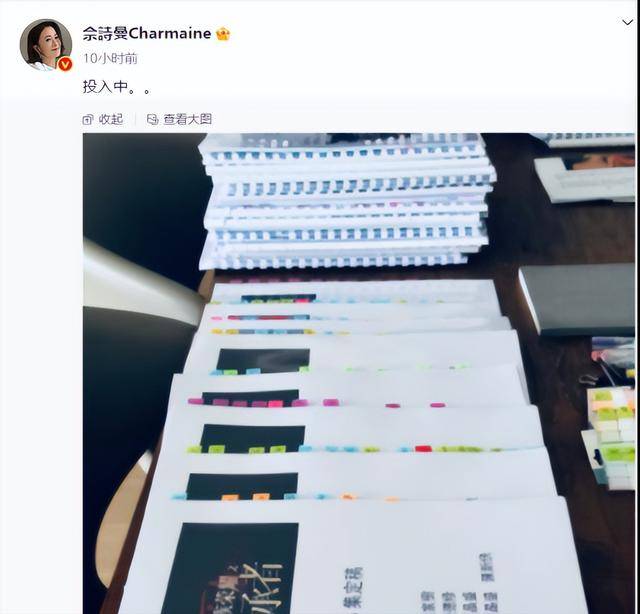Click the gray book on the desk
This screenshot has height=614, width=640.
tap(578, 299)
